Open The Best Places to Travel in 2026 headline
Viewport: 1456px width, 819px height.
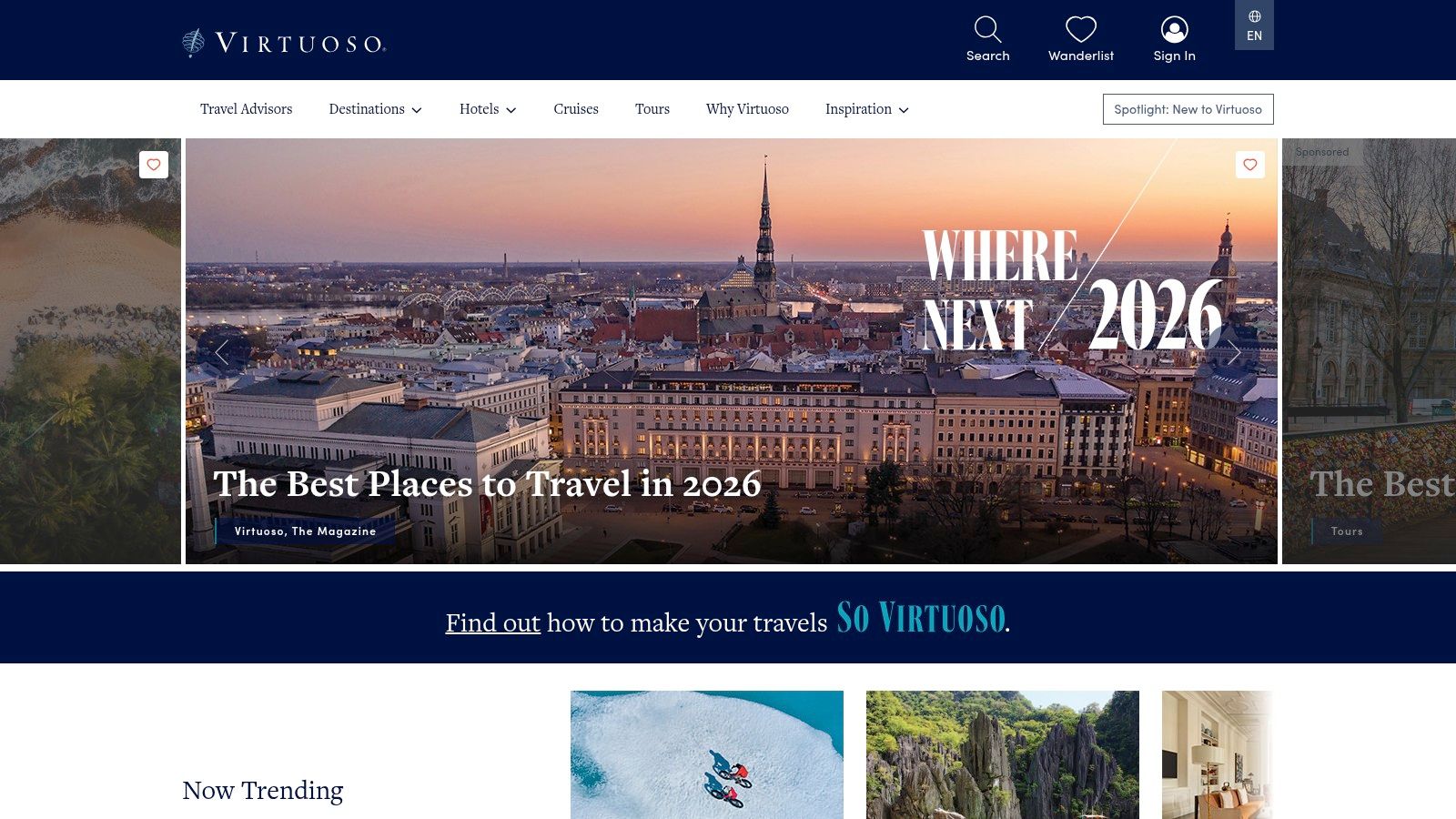[x=487, y=484]
